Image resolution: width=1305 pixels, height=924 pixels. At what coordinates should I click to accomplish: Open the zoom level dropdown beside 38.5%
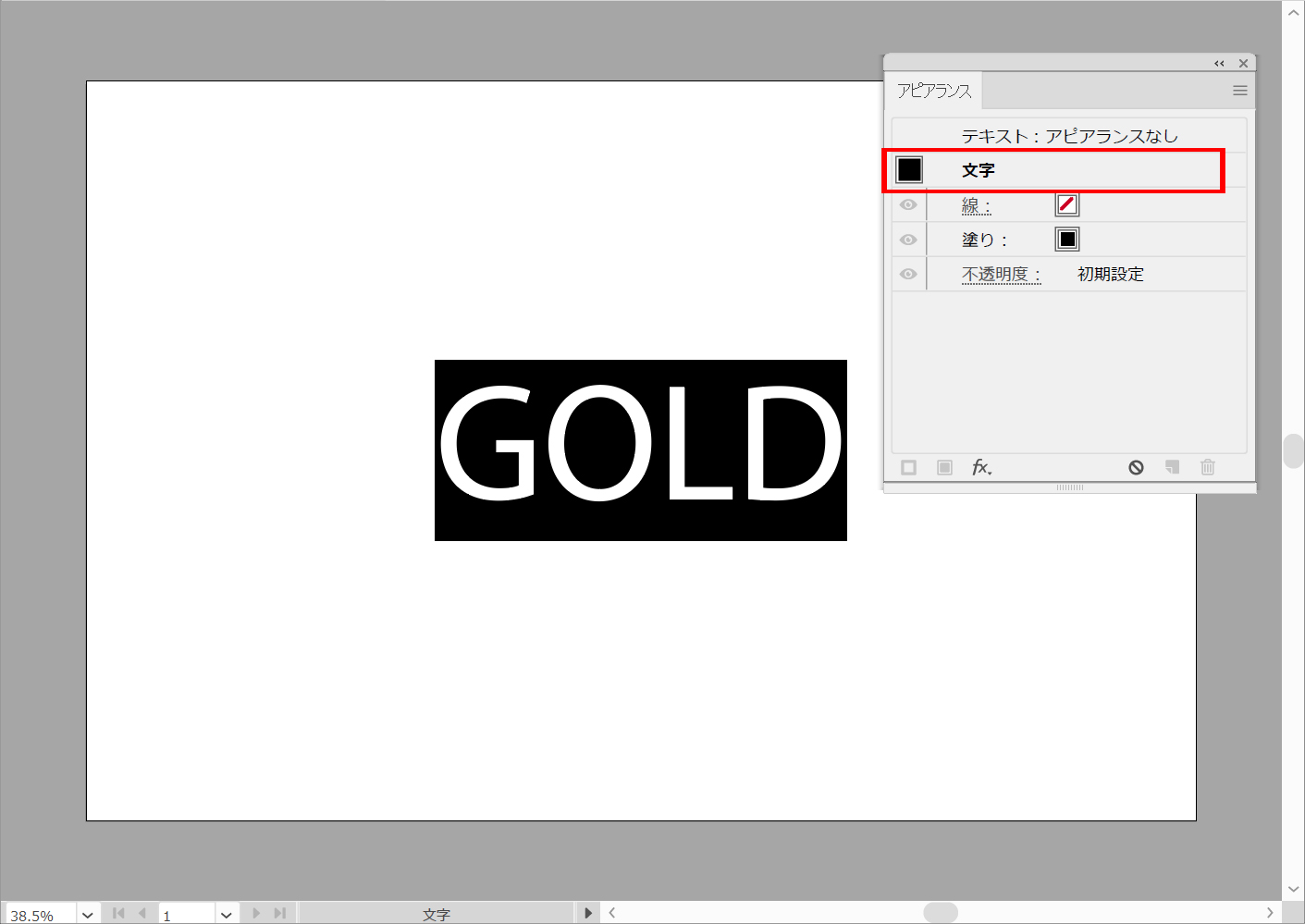[88, 915]
